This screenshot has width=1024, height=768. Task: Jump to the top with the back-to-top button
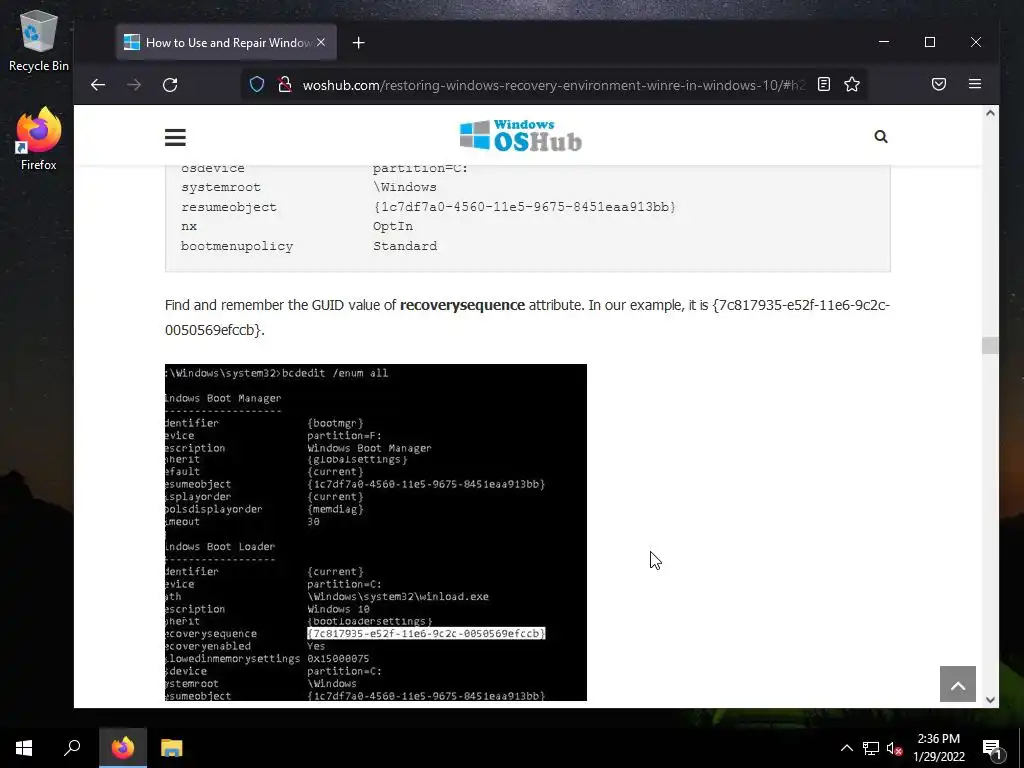click(x=957, y=684)
